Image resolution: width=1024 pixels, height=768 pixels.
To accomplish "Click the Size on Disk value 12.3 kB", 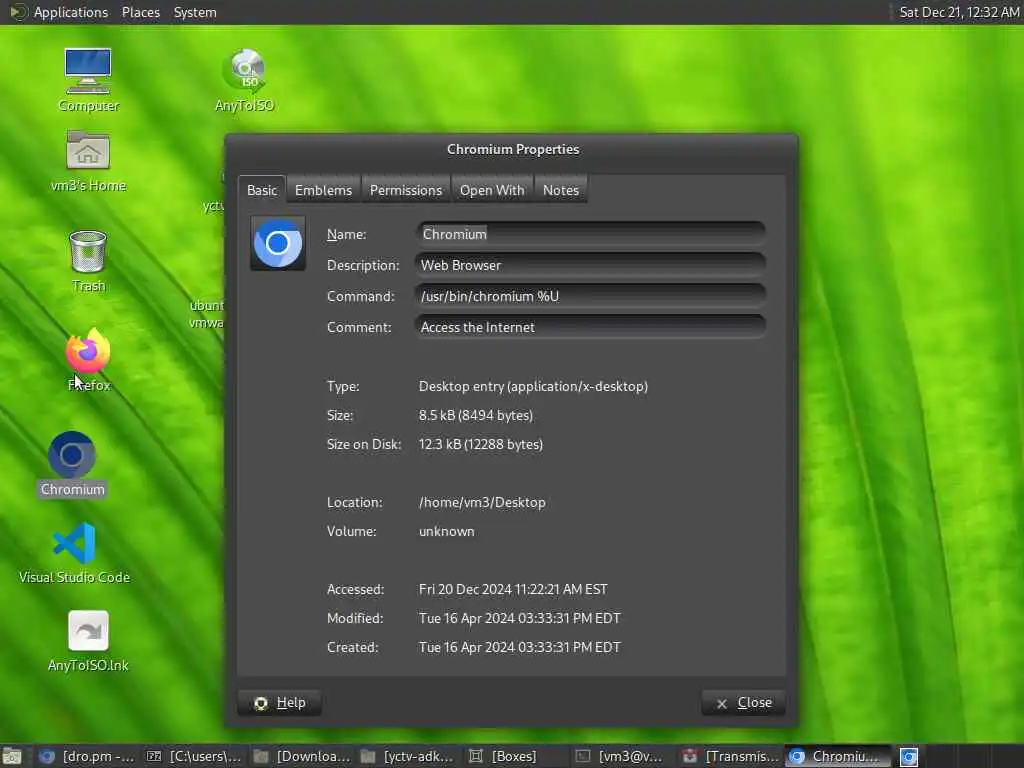I will click(x=481, y=444).
